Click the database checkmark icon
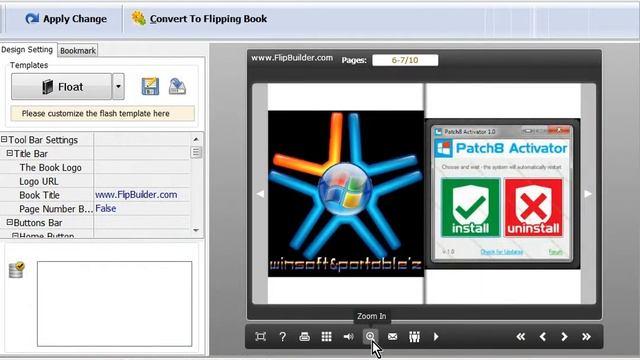The height and width of the screenshot is (360, 640). click(x=17, y=270)
